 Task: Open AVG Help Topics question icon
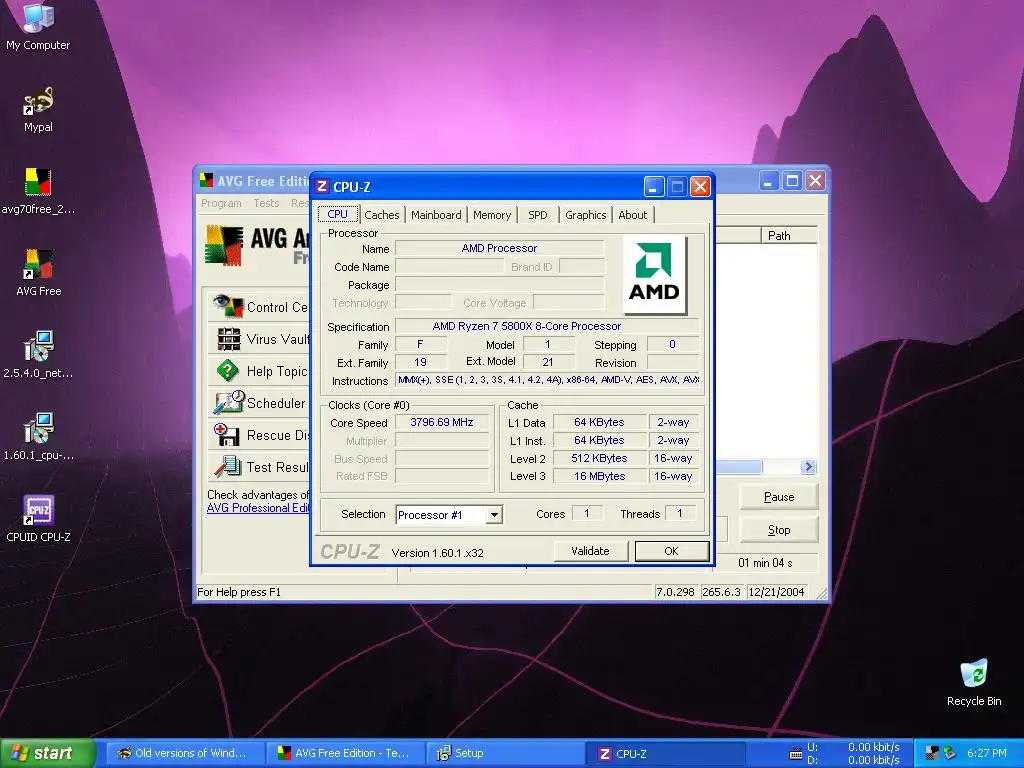[x=228, y=371]
